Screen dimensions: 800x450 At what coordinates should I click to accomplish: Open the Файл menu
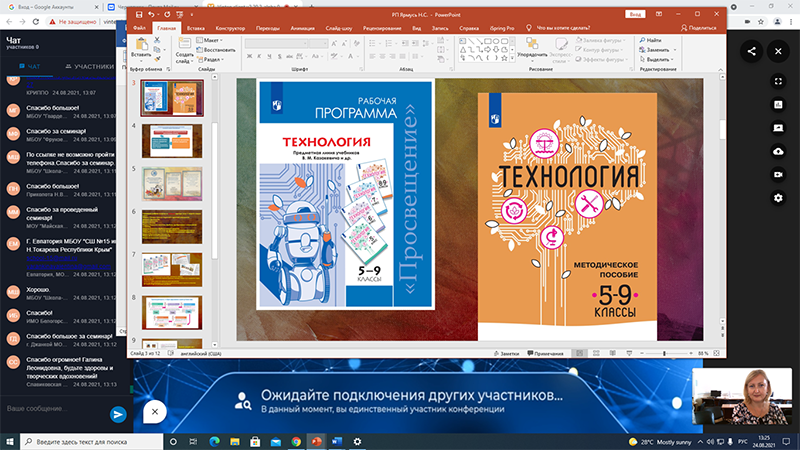coord(139,28)
